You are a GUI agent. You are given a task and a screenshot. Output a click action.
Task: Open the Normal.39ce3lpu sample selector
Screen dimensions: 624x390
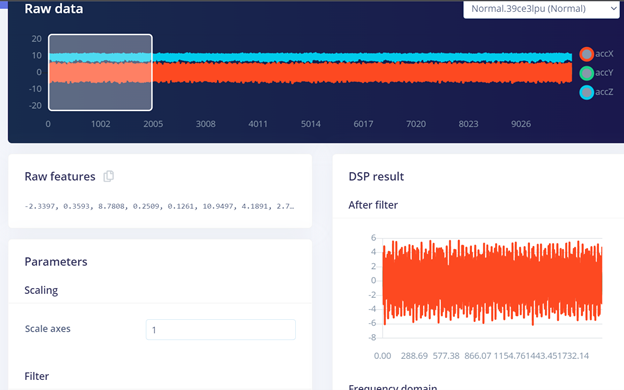[541, 9]
